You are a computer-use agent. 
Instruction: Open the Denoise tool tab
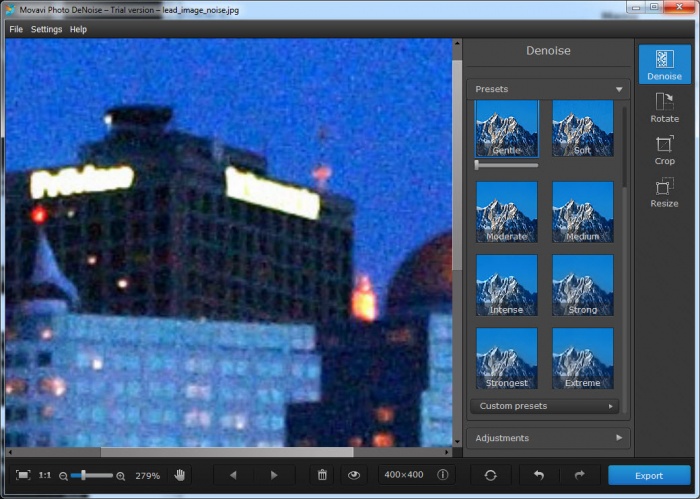tap(664, 64)
